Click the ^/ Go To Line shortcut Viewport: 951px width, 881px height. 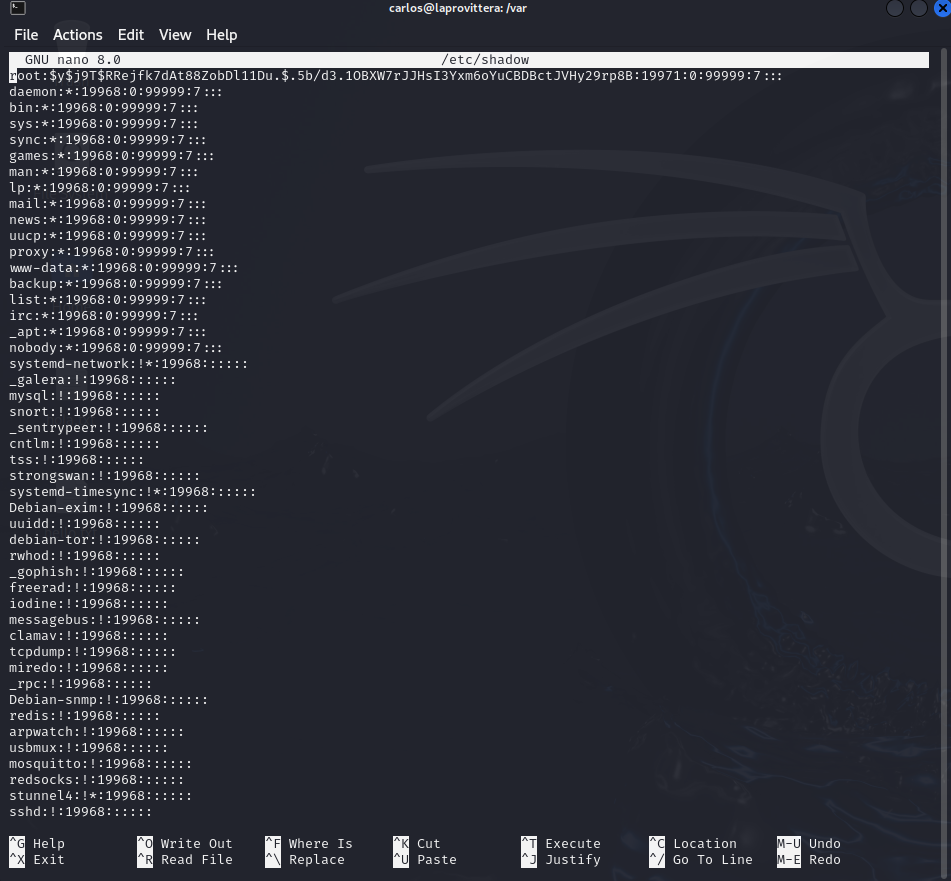701,860
